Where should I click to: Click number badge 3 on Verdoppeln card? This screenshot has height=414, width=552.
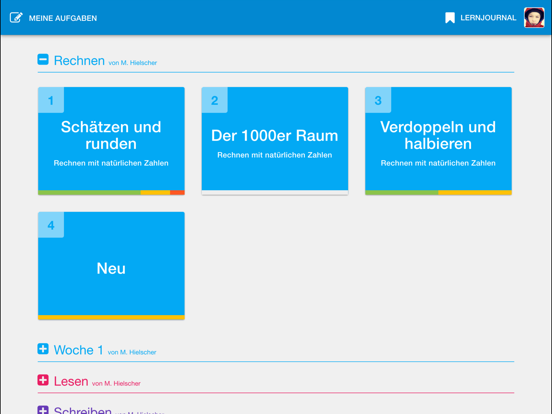point(378,100)
